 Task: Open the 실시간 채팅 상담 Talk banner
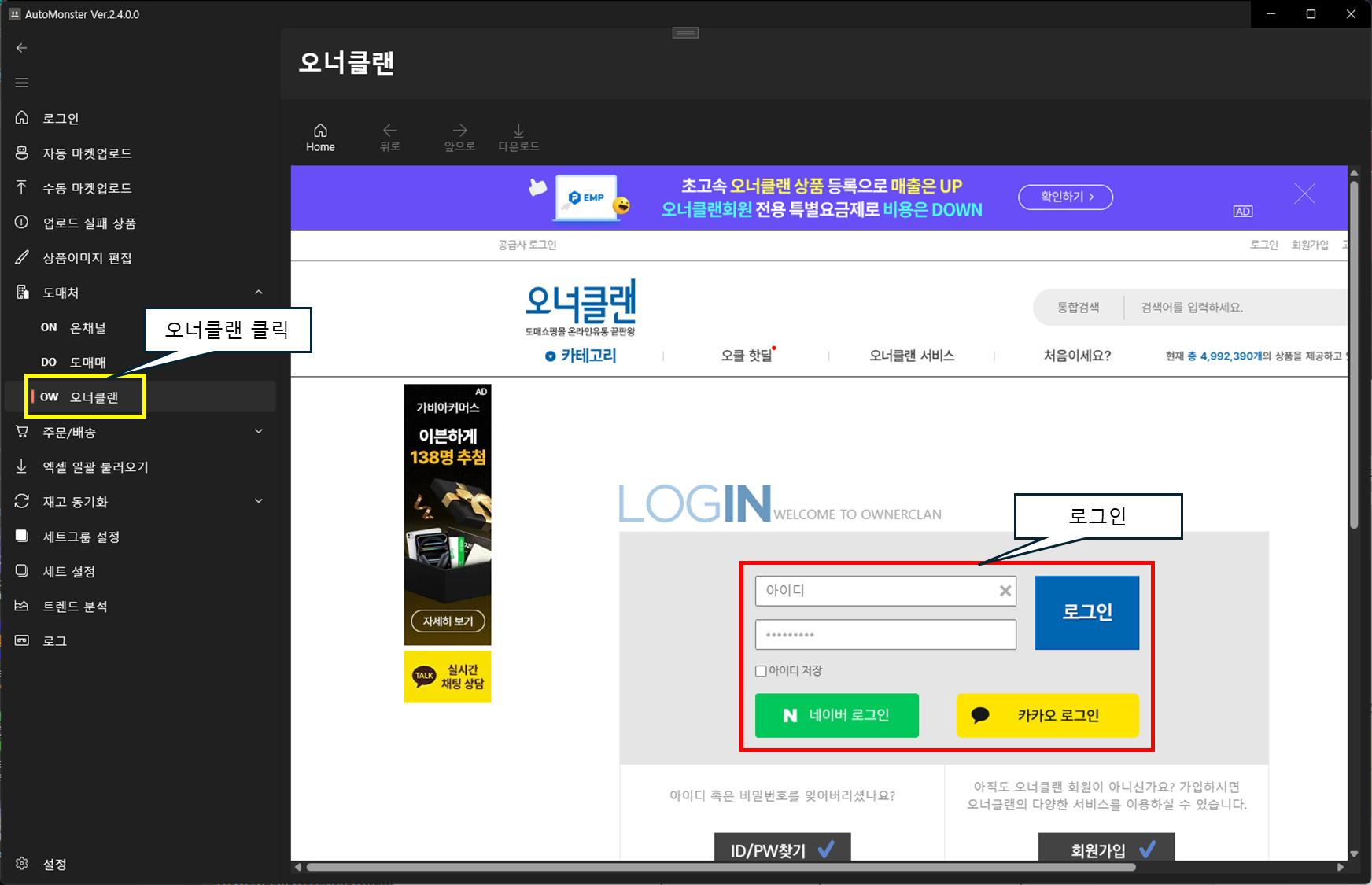[x=448, y=677]
